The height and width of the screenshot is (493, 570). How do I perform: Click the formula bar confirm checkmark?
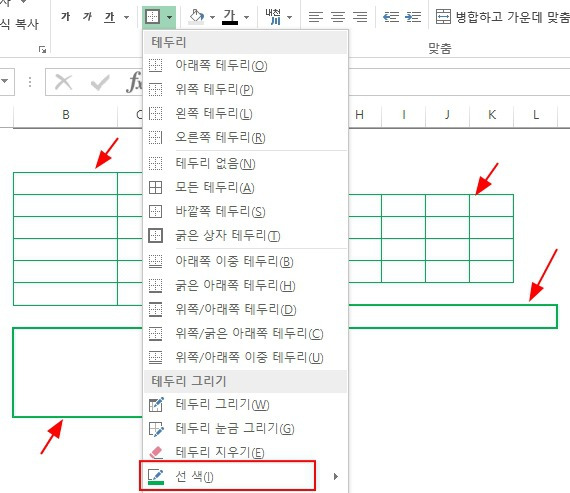coord(100,82)
